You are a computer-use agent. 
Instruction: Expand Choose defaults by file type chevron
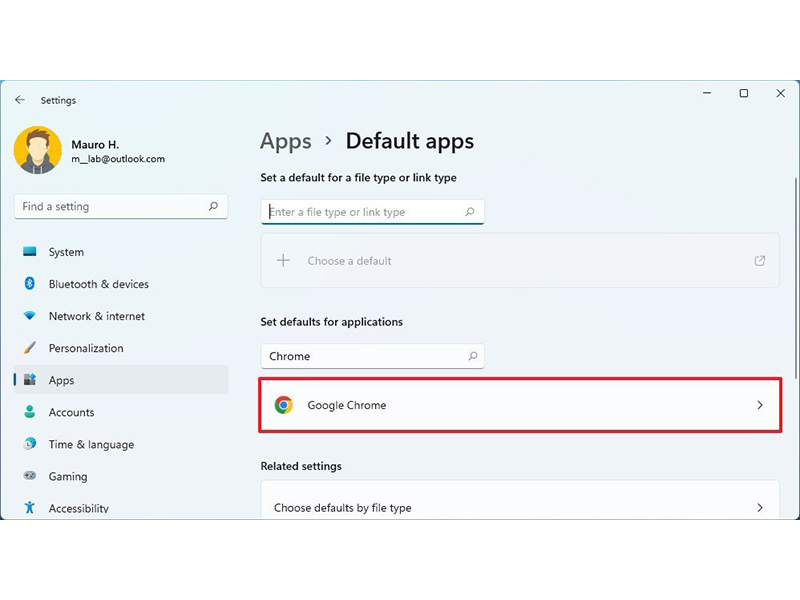click(760, 508)
